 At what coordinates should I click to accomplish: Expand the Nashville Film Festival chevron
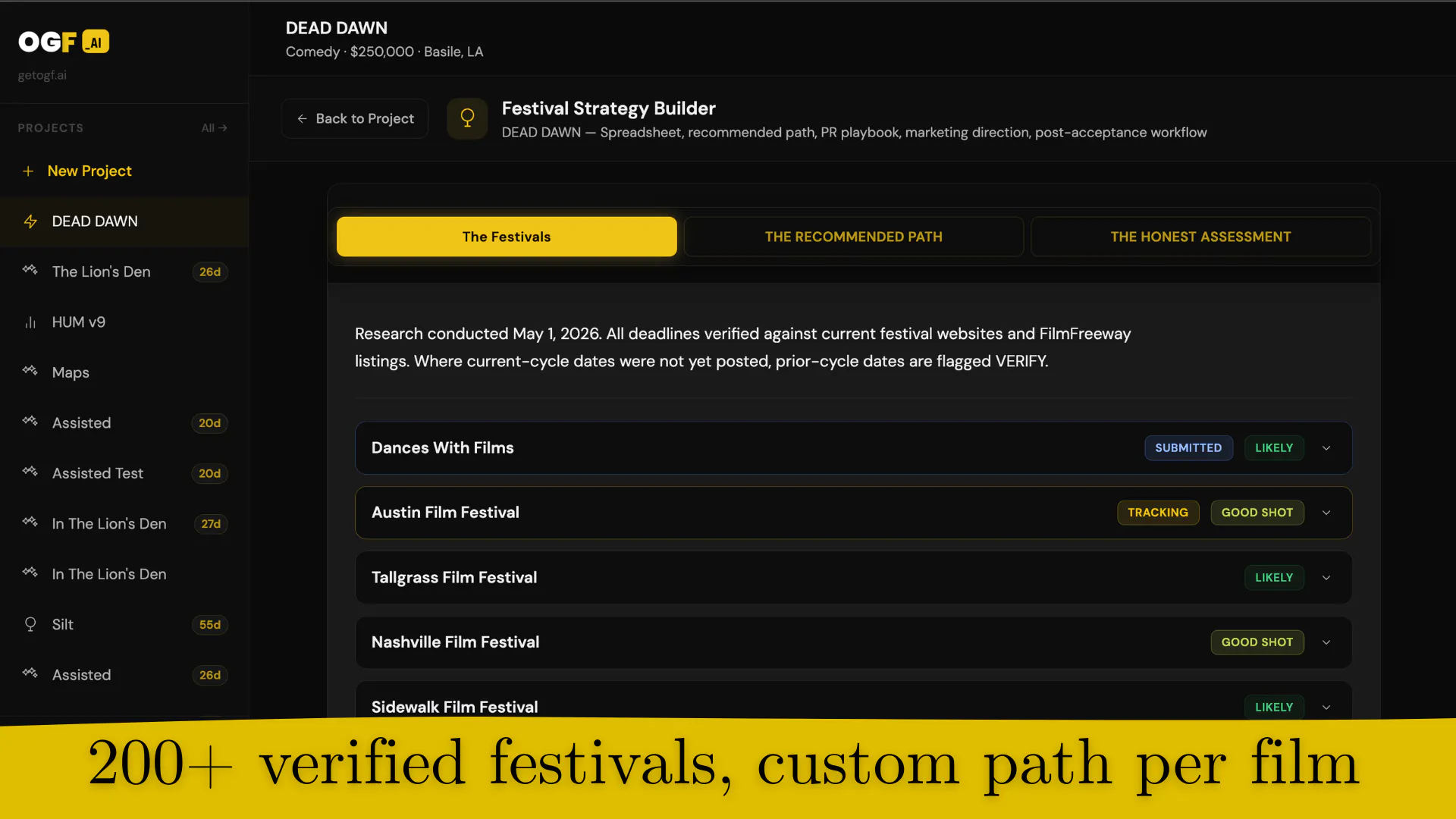pos(1326,642)
